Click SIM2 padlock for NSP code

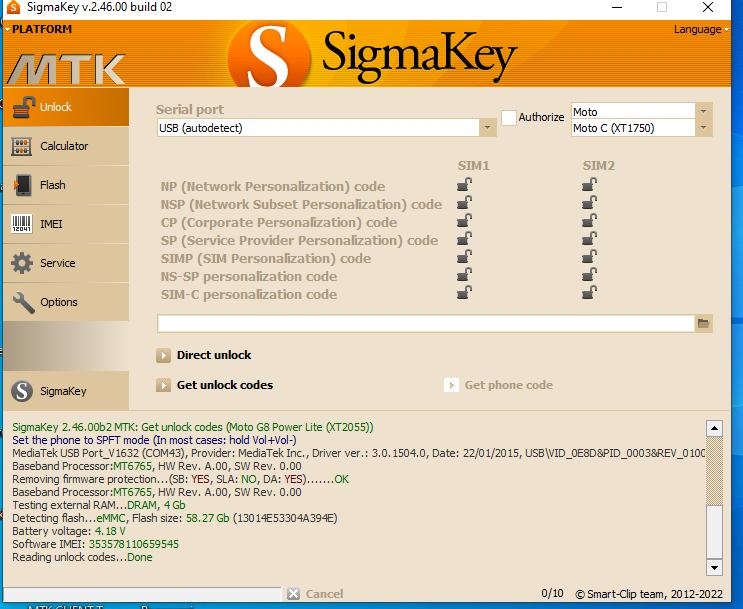pos(589,202)
